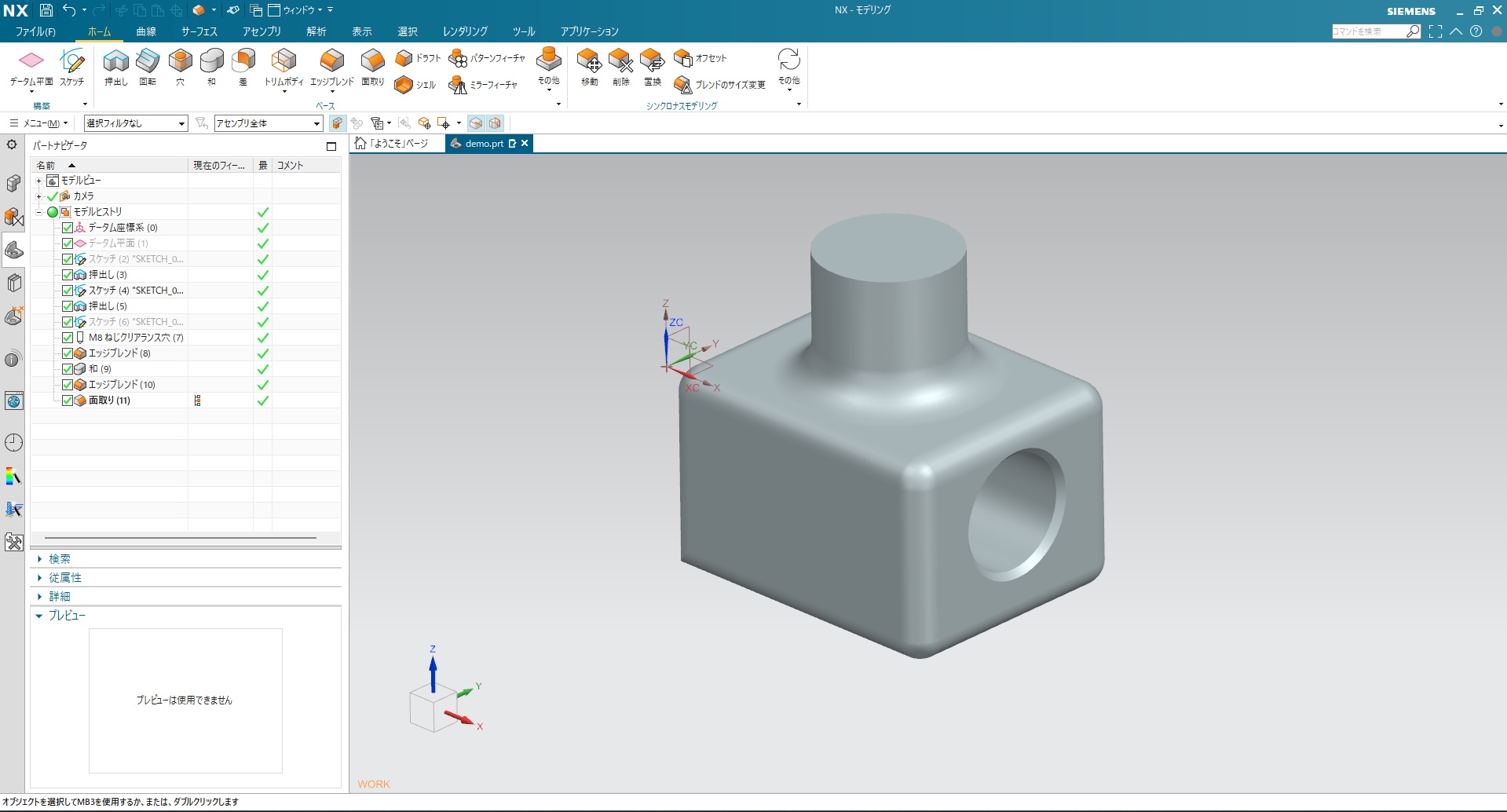Viewport: 1507px width, 812px height.
Task: Click the ミラーフィーチャ tool icon
Action: coord(458,85)
